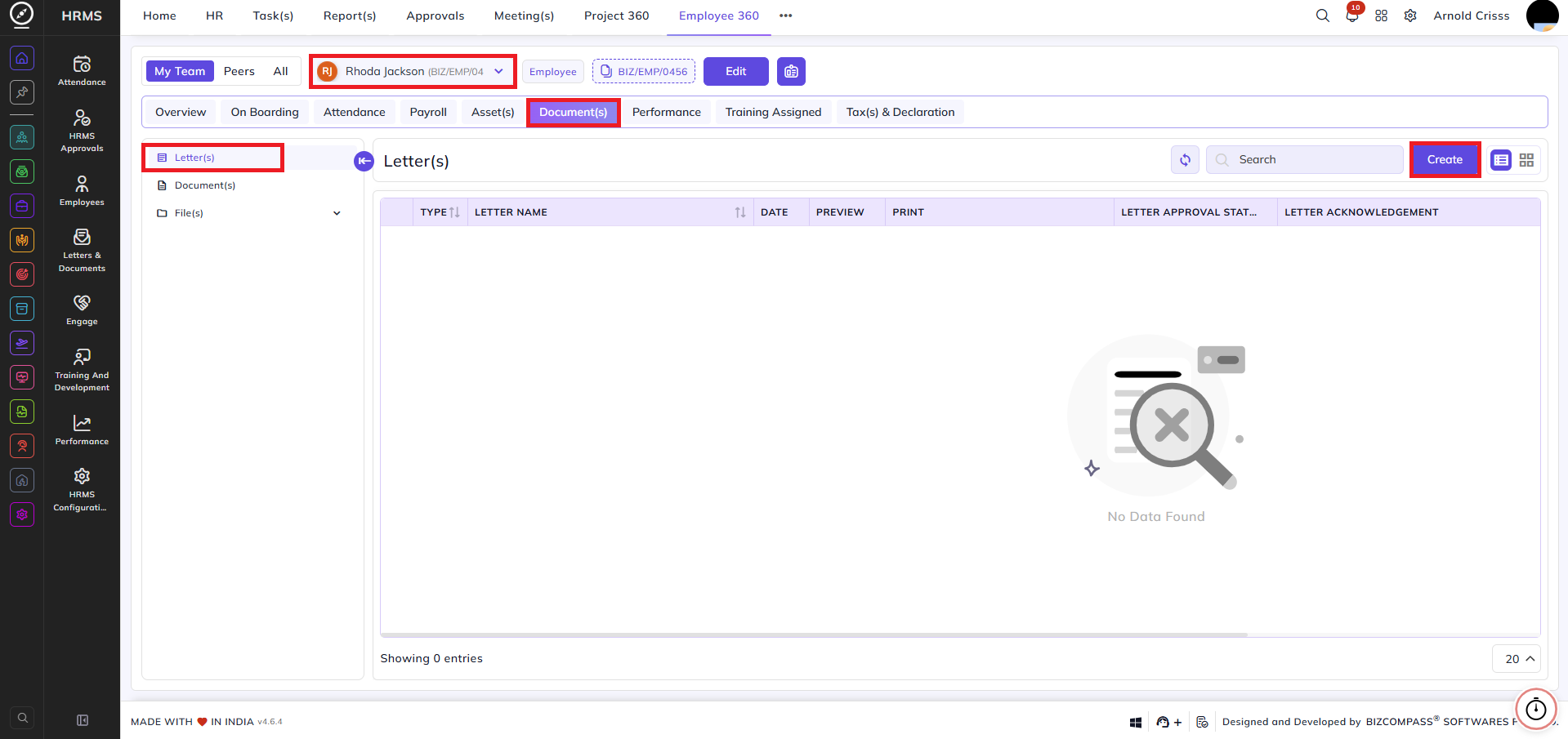This screenshot has height=739, width=1568.
Task: Open the three-dots more menu in top nav
Action: [786, 16]
